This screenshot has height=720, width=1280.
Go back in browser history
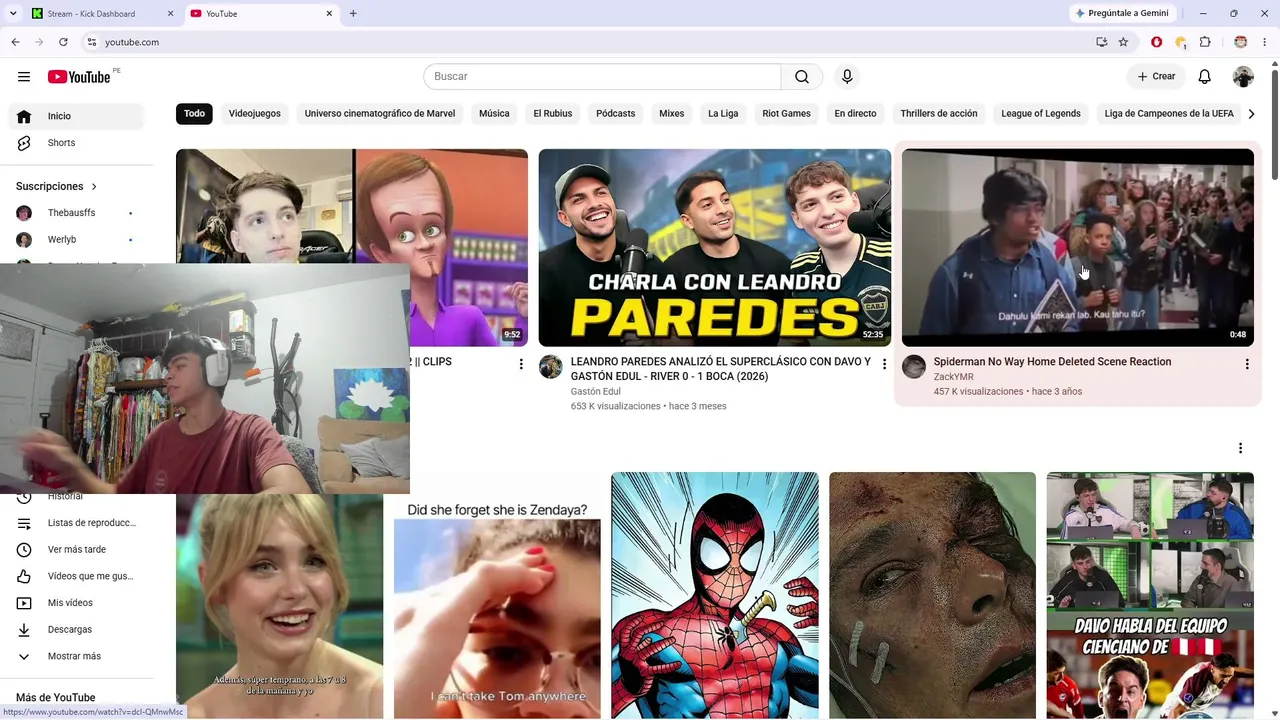[x=15, y=42]
